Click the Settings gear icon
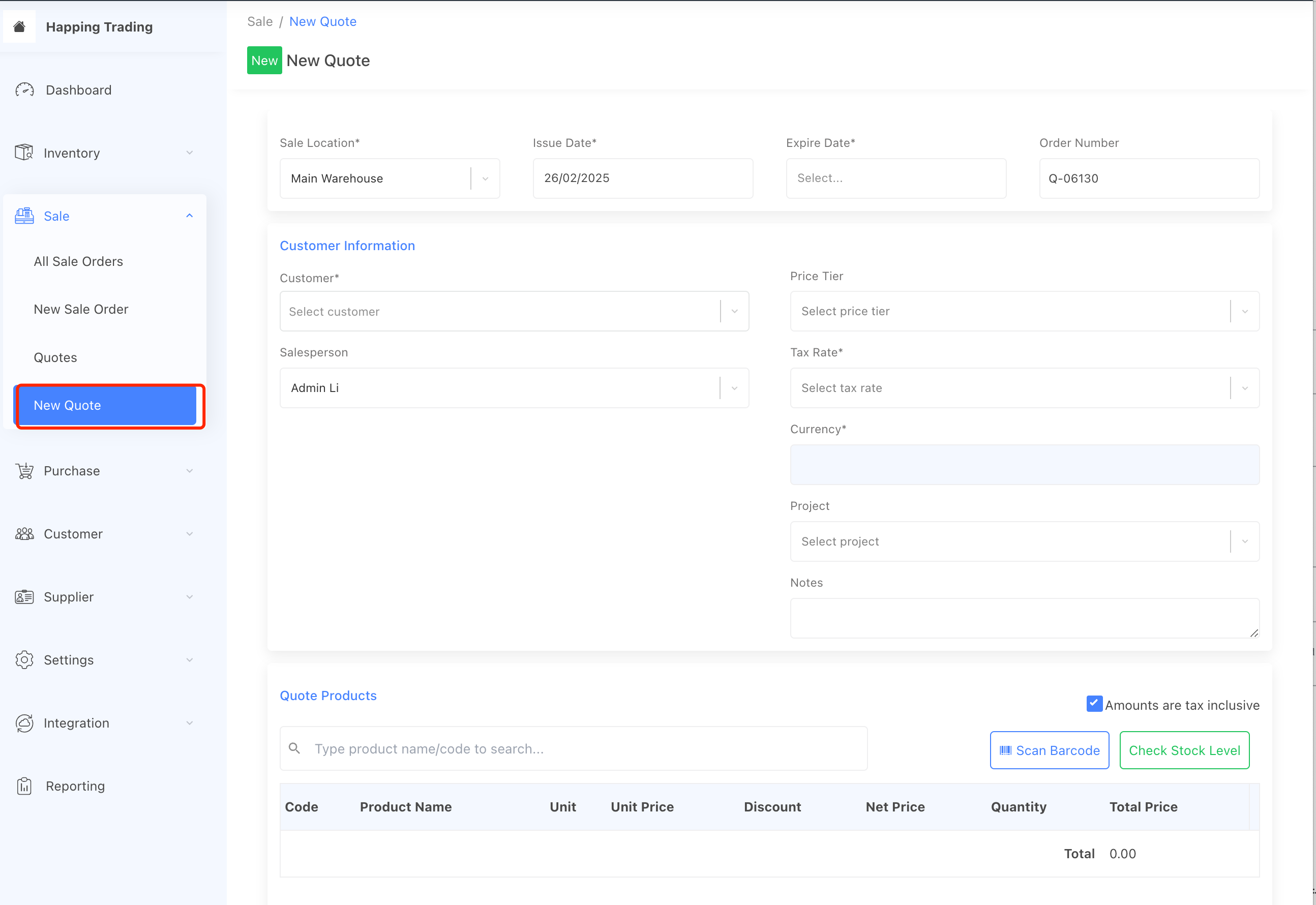The width and height of the screenshot is (1316, 905). coord(24,659)
